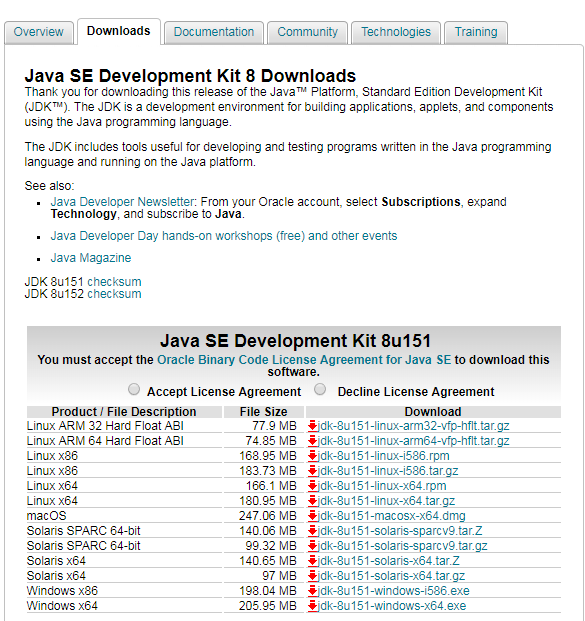
Task: Open Oracle Binary Code License Agreement link
Action: click(x=304, y=360)
